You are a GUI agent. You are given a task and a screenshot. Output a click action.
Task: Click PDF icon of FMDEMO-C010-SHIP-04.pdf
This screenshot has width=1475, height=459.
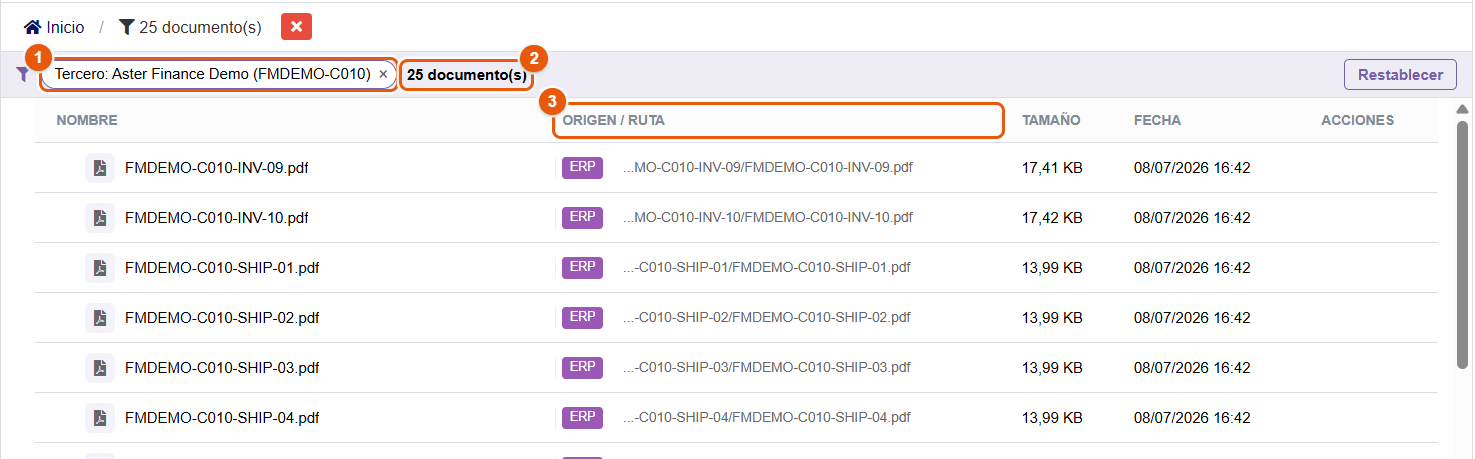click(x=100, y=417)
